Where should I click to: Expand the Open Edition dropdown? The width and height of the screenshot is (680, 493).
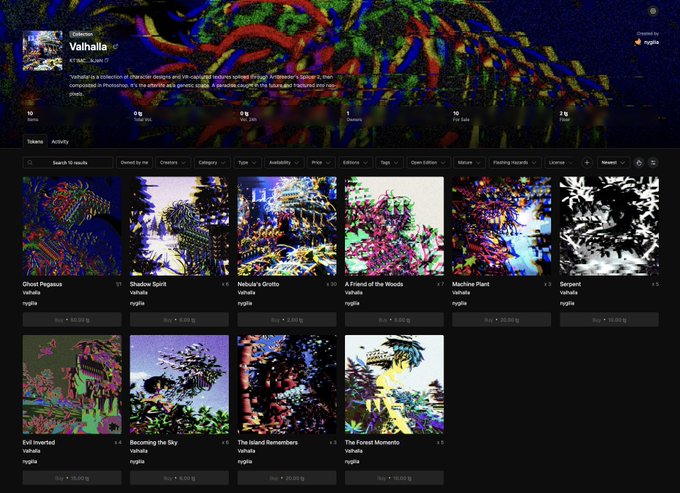coord(428,163)
